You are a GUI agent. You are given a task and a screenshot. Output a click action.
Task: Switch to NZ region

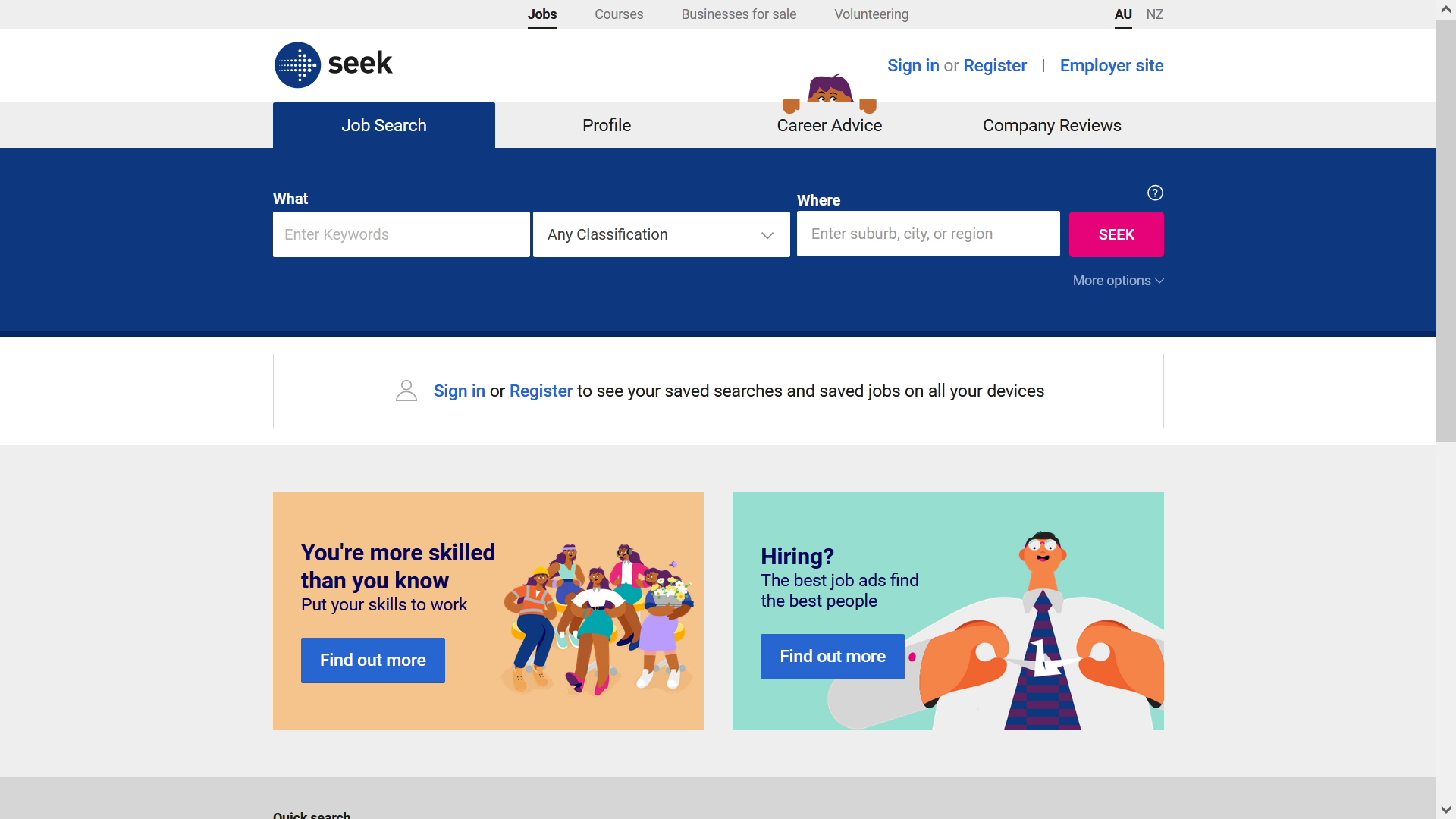pyautogui.click(x=1154, y=14)
